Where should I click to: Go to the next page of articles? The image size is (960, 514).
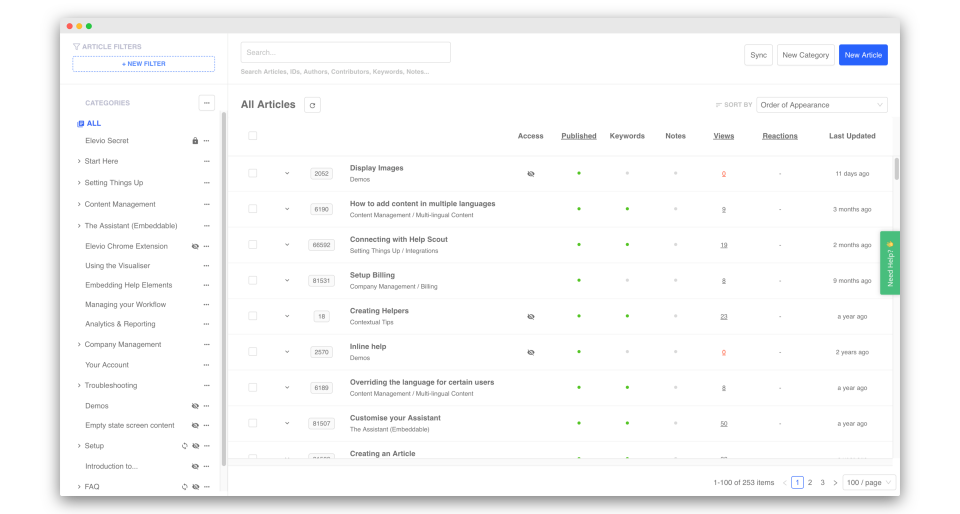click(835, 483)
